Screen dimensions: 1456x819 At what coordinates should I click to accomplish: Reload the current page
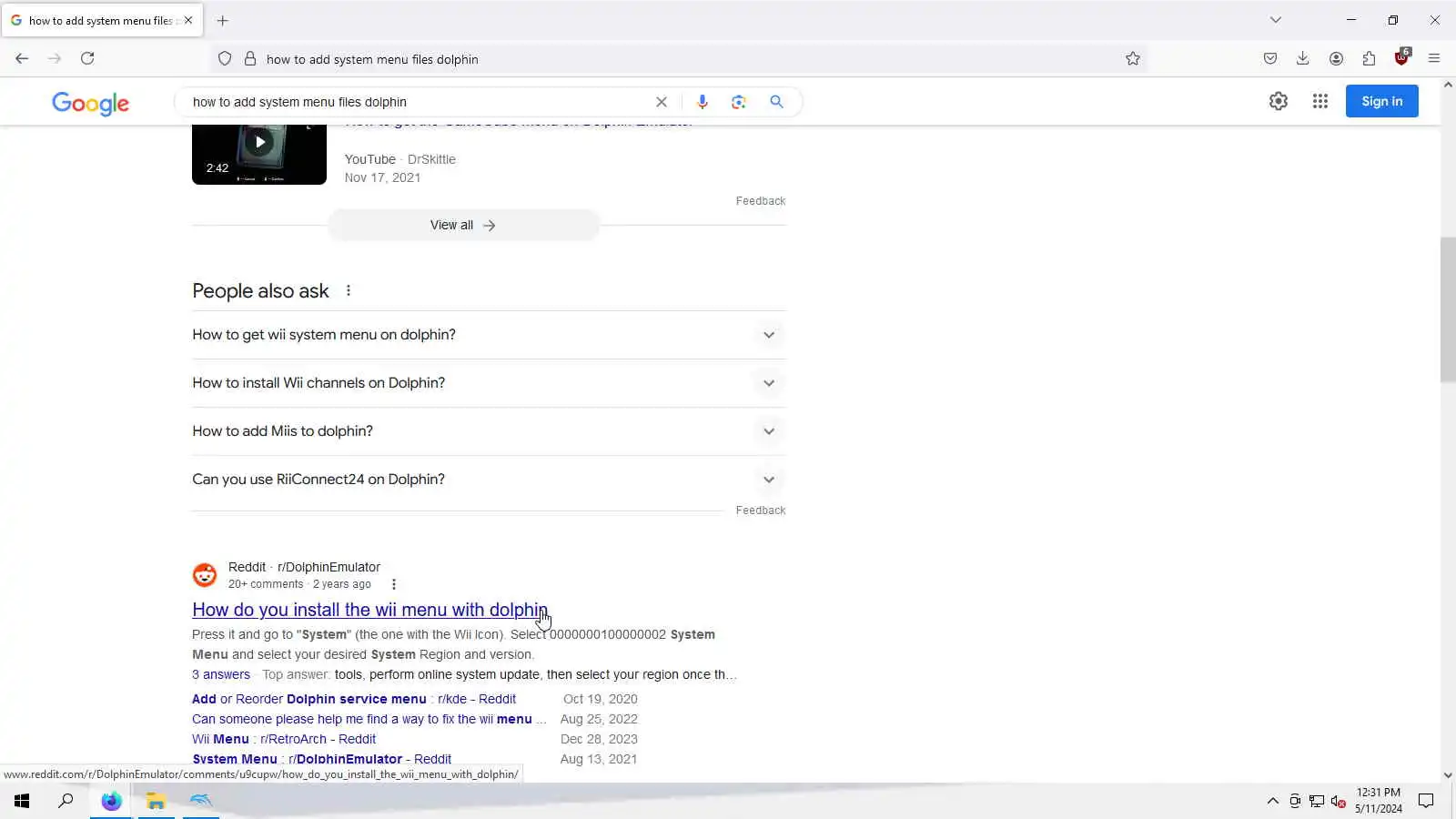click(87, 58)
